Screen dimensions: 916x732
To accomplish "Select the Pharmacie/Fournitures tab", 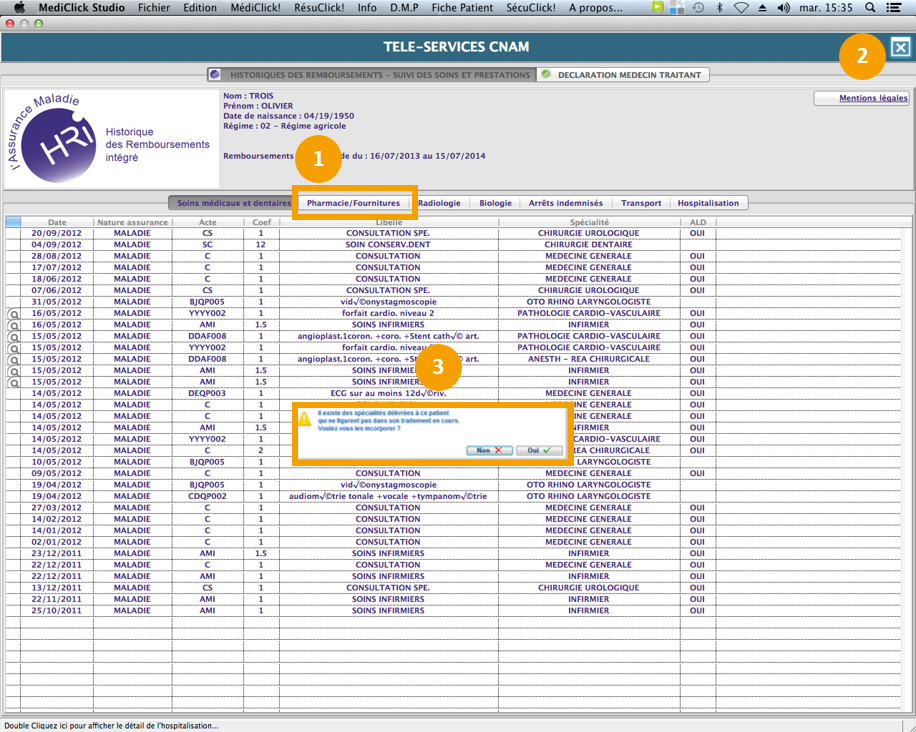I will (x=353, y=203).
